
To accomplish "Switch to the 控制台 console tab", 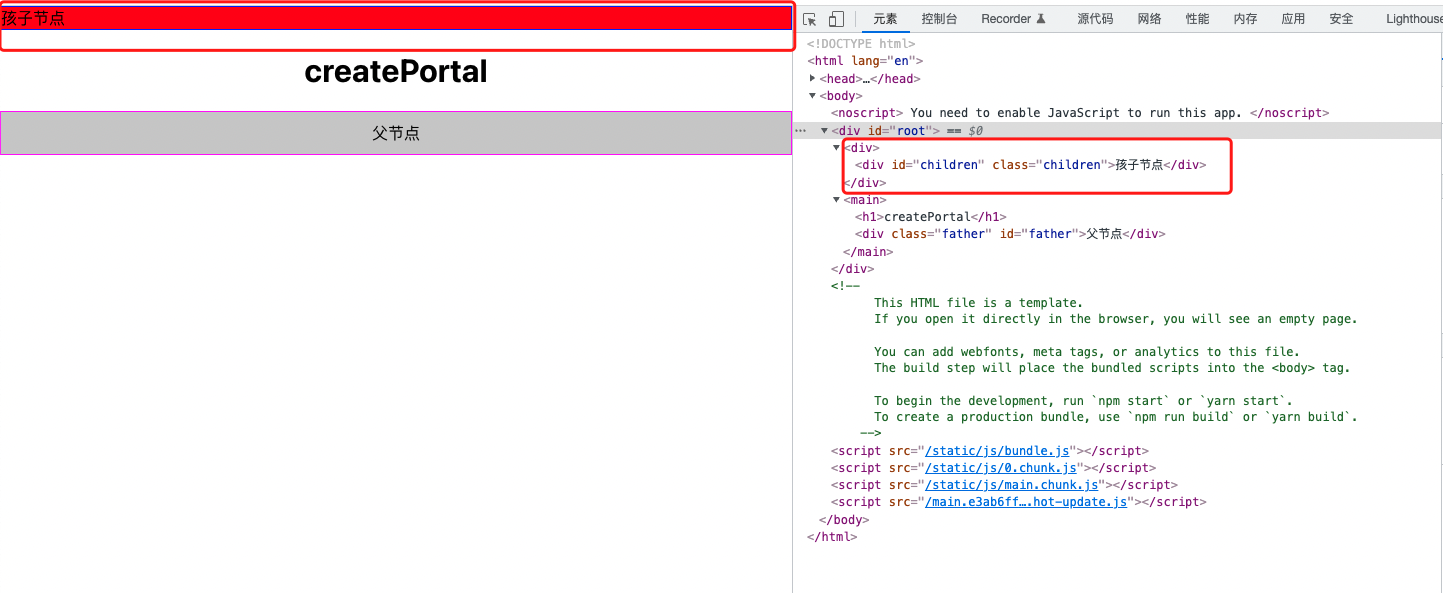I will [939, 19].
